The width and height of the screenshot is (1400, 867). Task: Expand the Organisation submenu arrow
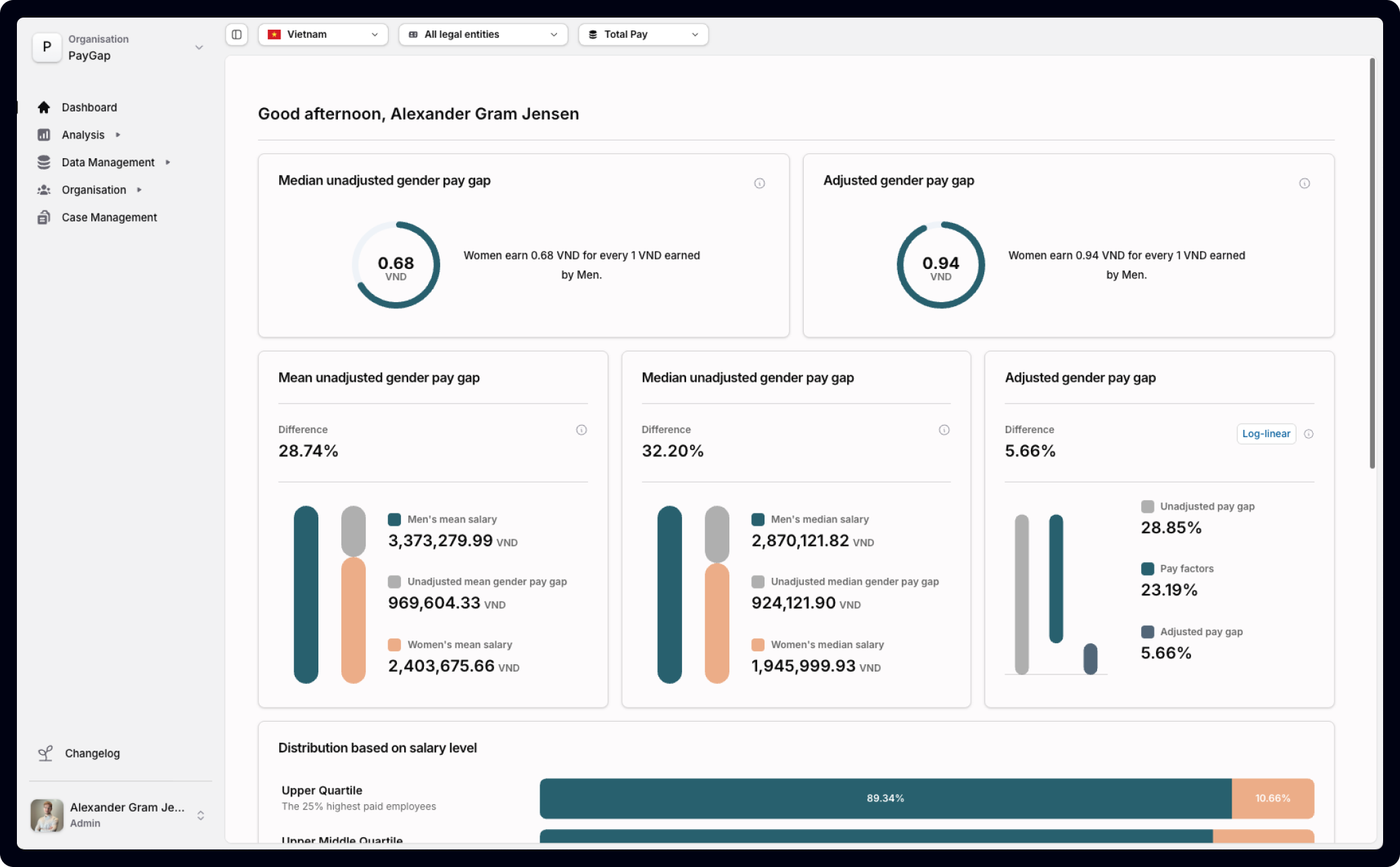tap(139, 190)
